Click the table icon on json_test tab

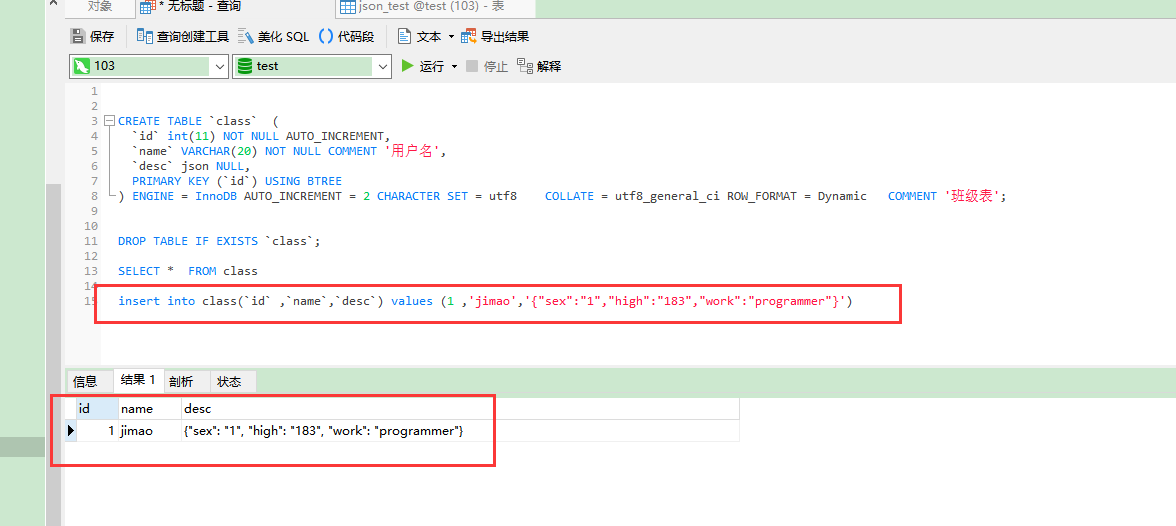pos(347,8)
